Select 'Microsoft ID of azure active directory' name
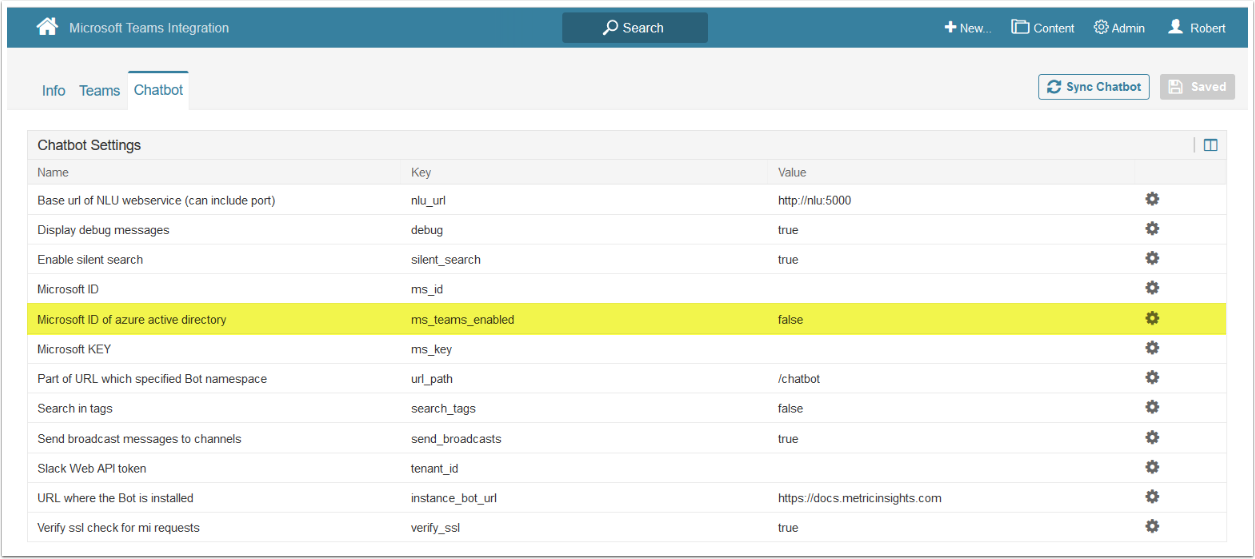Image resolution: width=1255 pixels, height=559 pixels. pos(132,320)
